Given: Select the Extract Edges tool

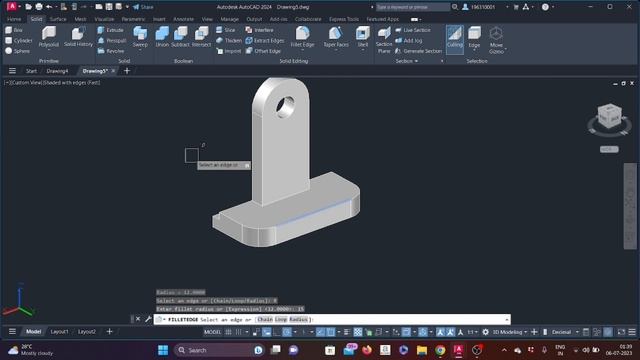Looking at the screenshot, I should [x=264, y=40].
